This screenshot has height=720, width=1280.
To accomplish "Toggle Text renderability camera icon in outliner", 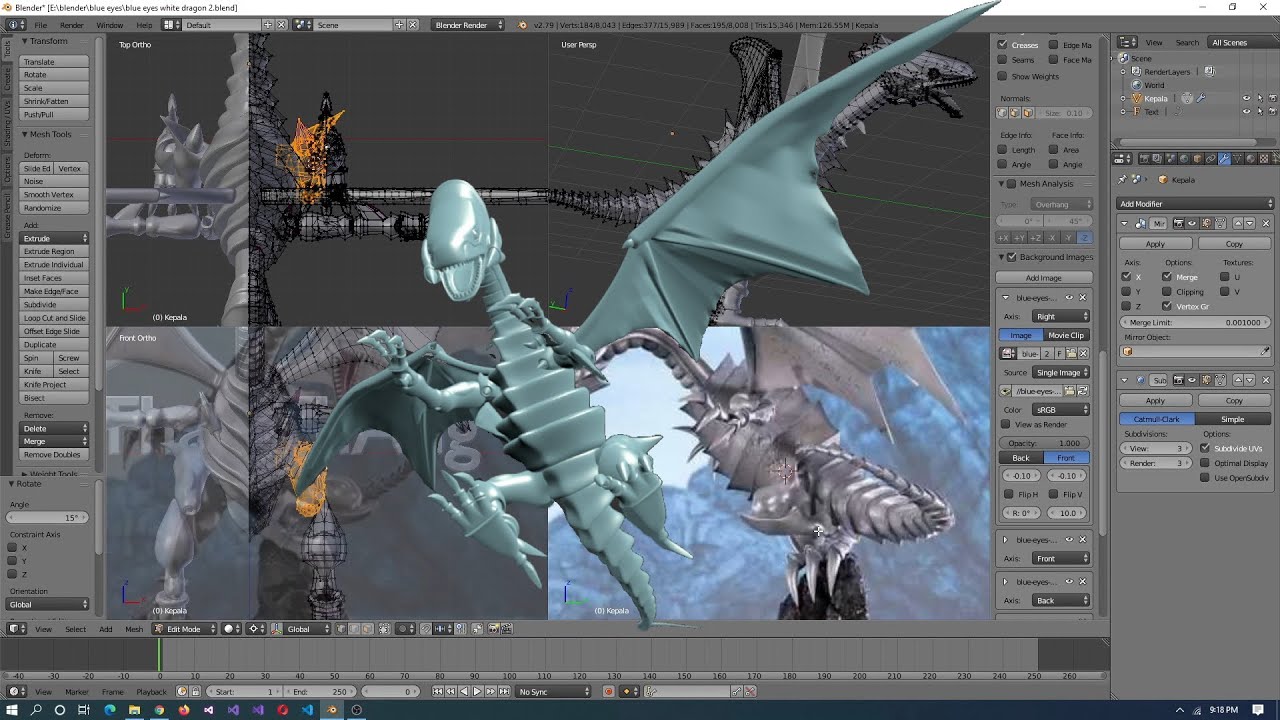I will coord(1273,112).
